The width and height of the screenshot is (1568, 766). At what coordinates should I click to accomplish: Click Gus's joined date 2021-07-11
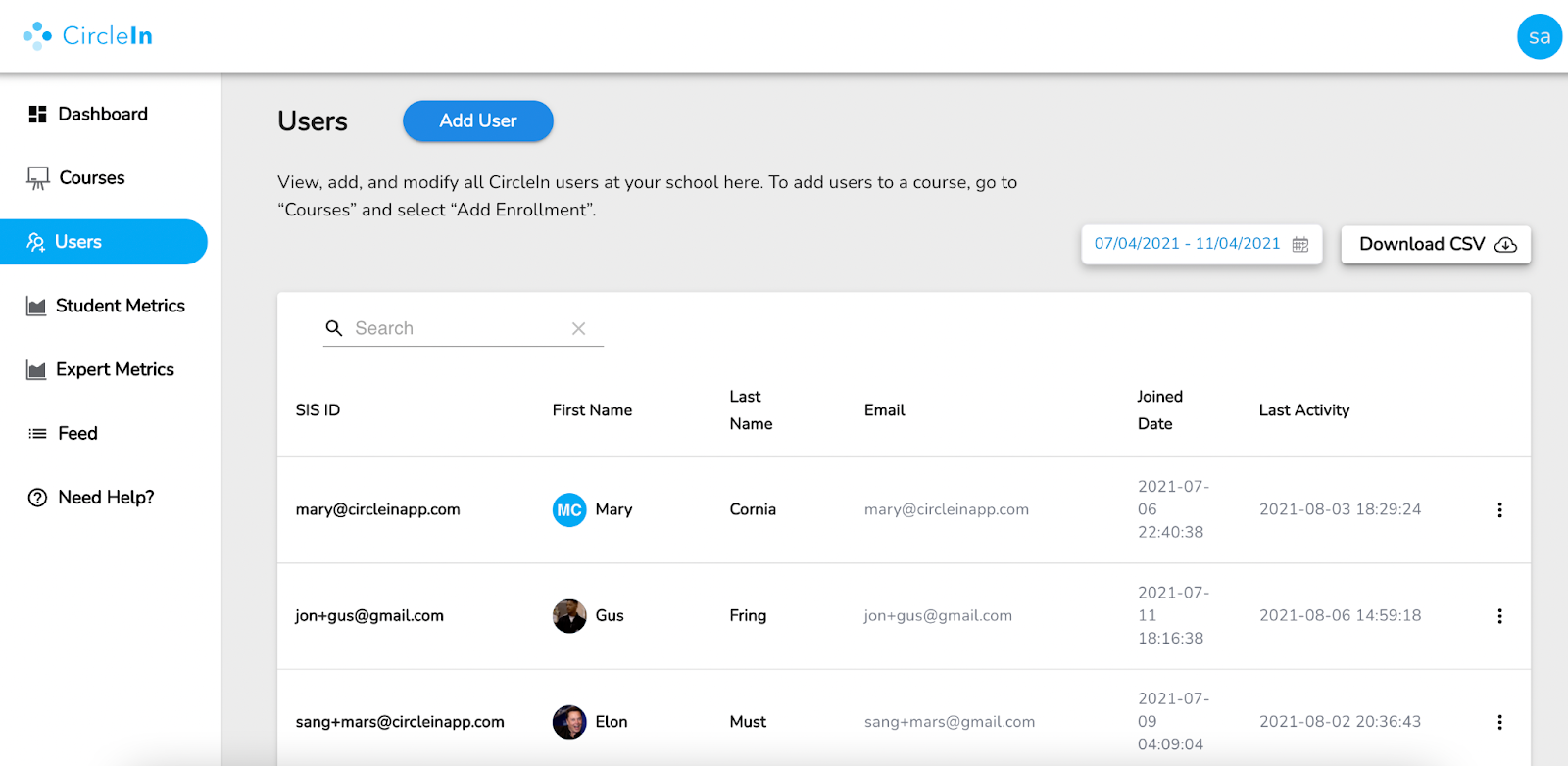click(1173, 616)
